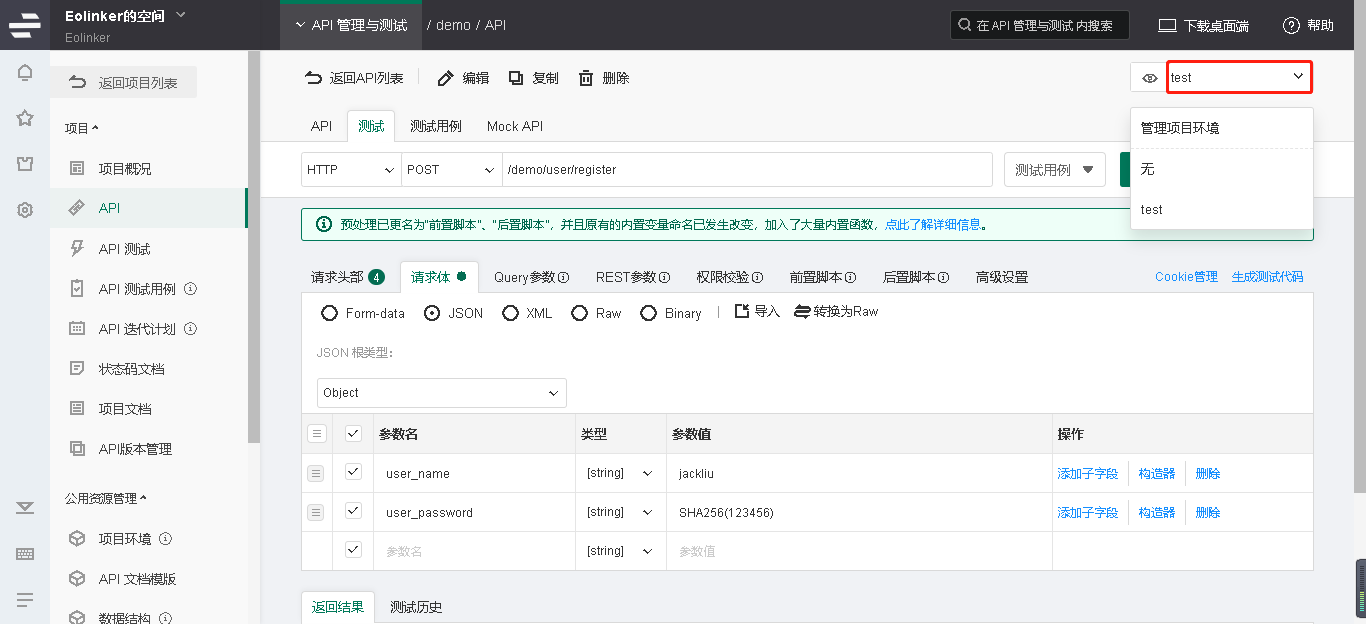Open settings gear in left rail
Screen dimensions: 1366x624
pos(25,210)
